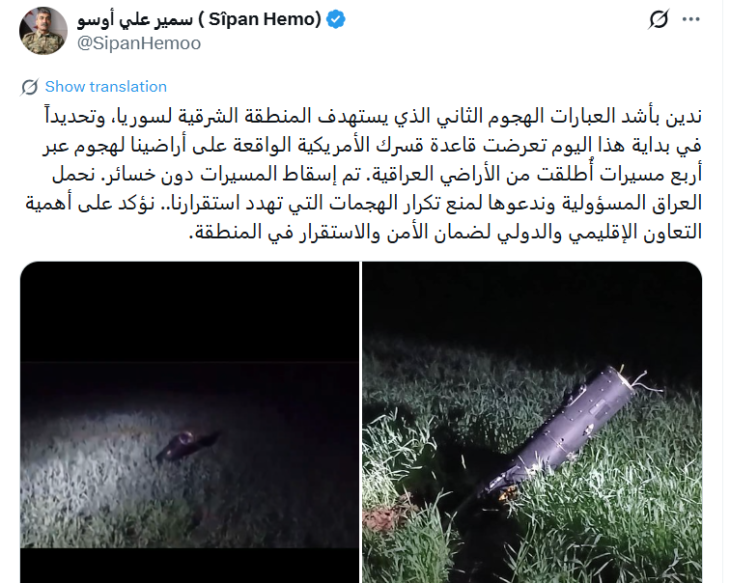
Task: Click the tweet line starting with أربع مسيرات
Action: (377, 174)
